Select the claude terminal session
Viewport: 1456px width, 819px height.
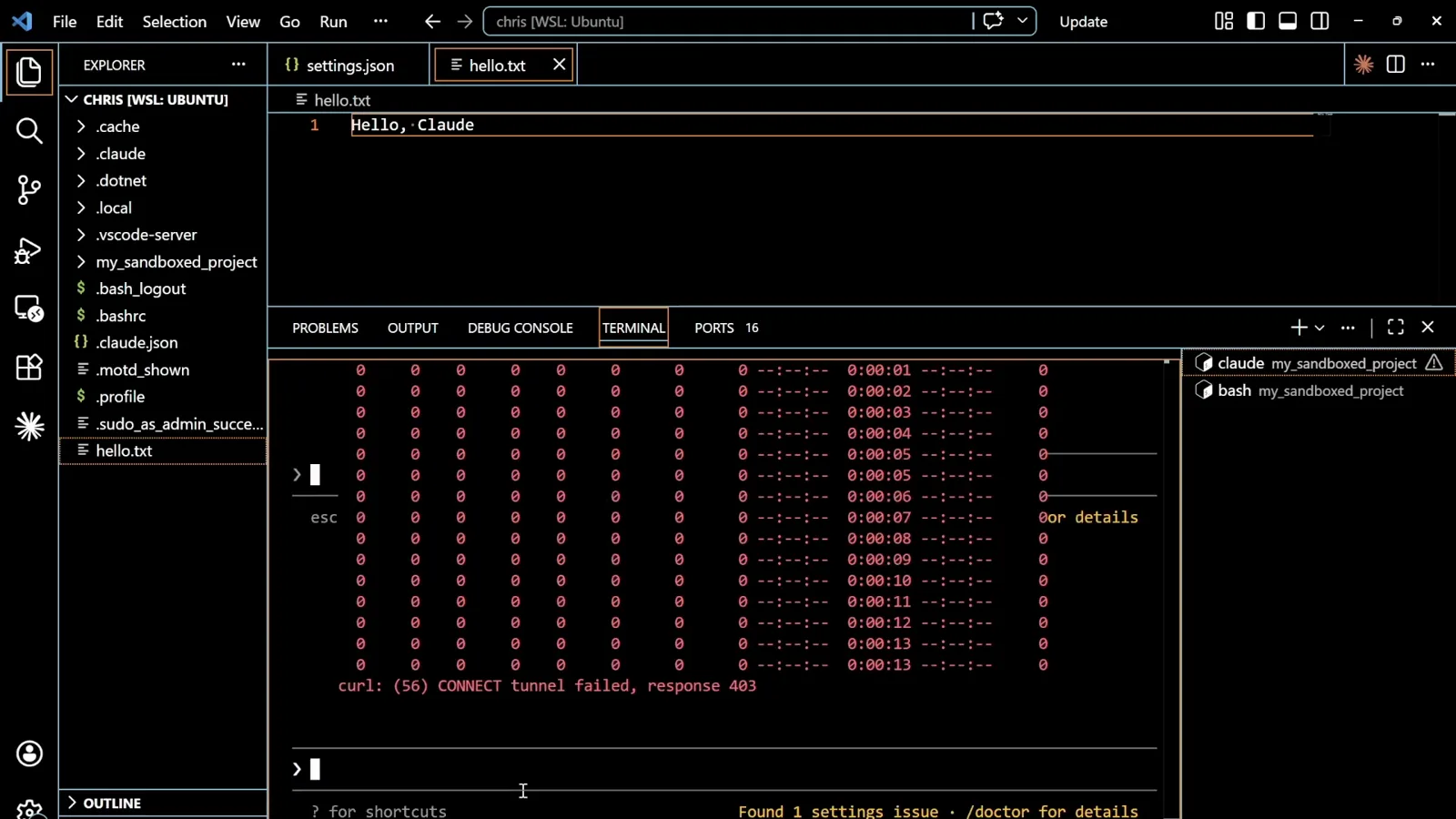pos(1319,363)
